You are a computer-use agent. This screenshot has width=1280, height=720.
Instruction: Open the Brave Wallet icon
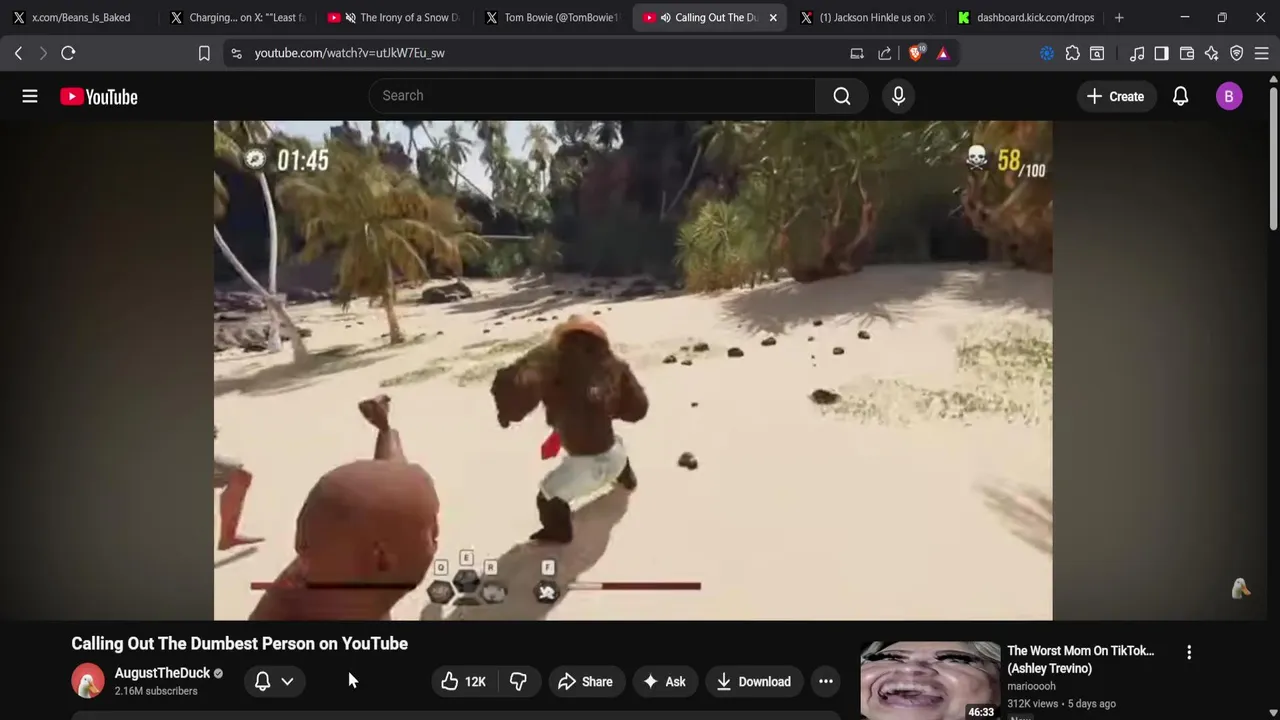point(1187,53)
